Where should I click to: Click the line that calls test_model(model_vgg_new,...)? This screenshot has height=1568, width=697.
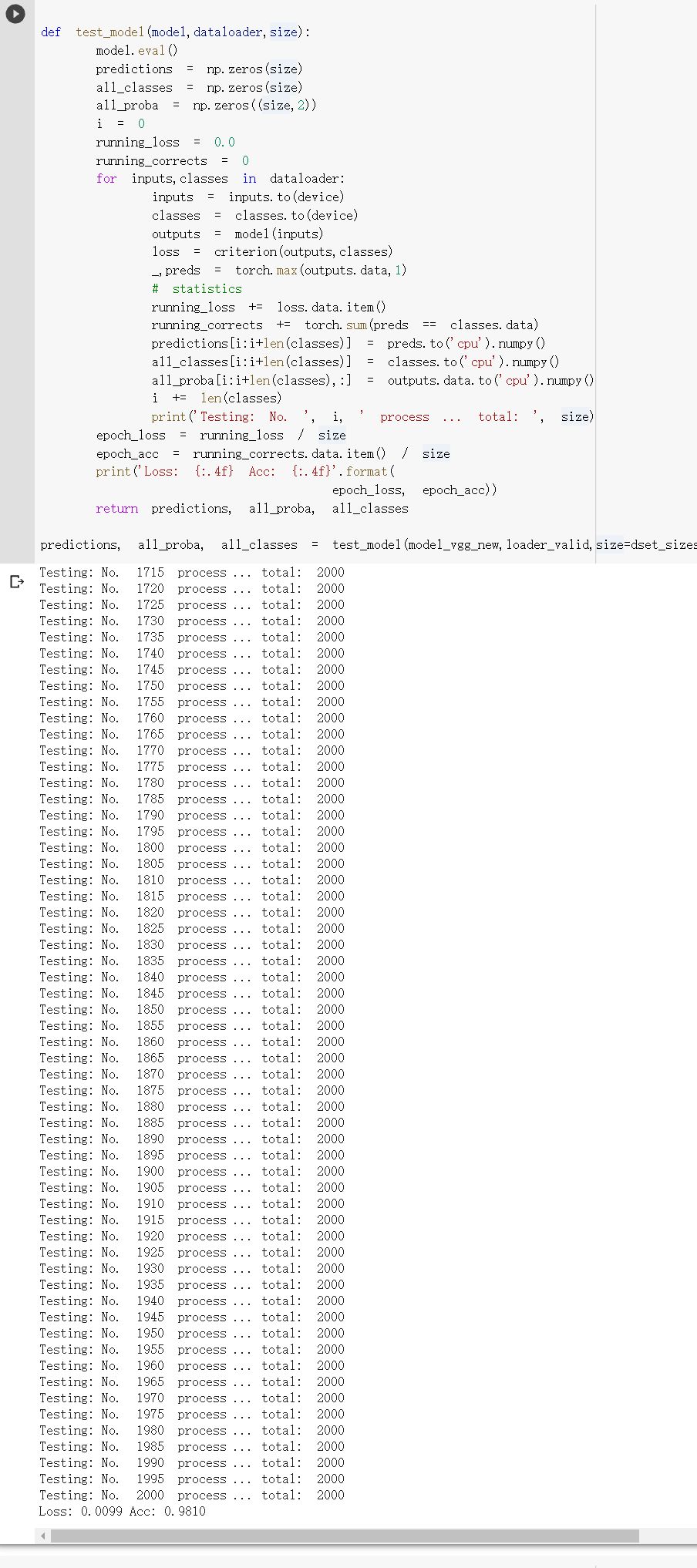[369, 545]
